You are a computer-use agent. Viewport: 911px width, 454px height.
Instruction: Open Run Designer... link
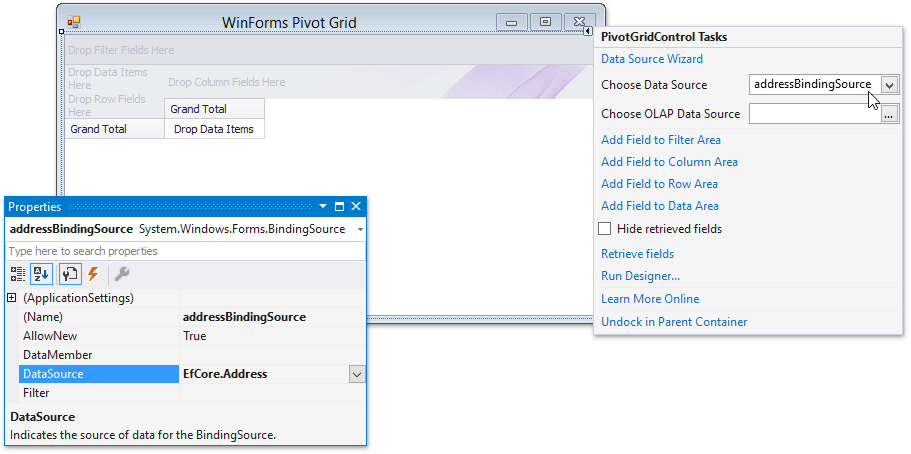click(640, 276)
